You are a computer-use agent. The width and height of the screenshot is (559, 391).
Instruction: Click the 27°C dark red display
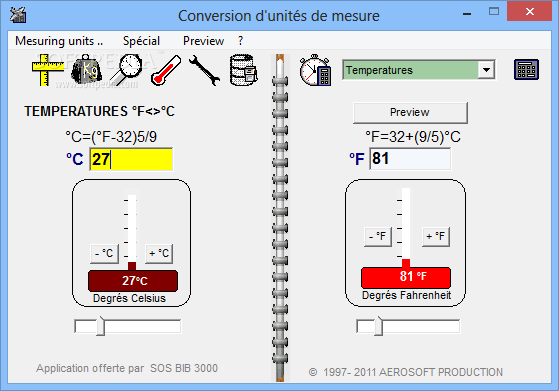pos(133,281)
